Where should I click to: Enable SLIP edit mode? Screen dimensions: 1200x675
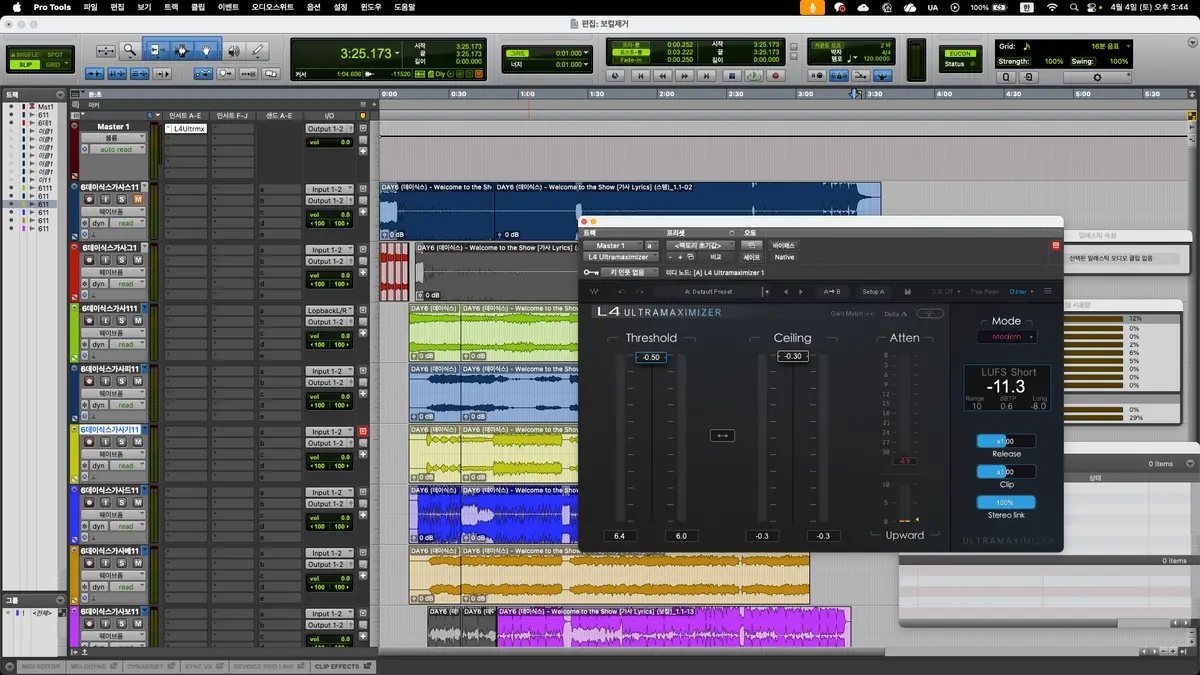click(25, 64)
